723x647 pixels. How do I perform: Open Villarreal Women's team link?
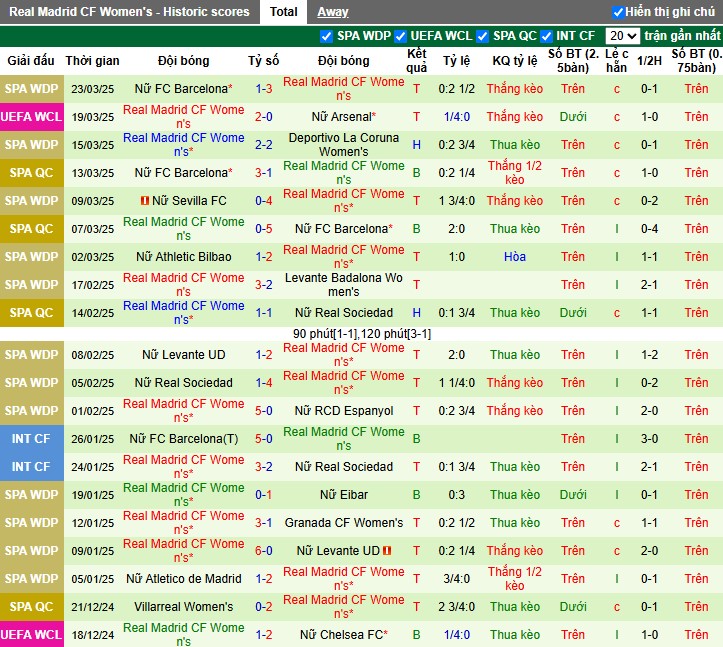coord(184,606)
